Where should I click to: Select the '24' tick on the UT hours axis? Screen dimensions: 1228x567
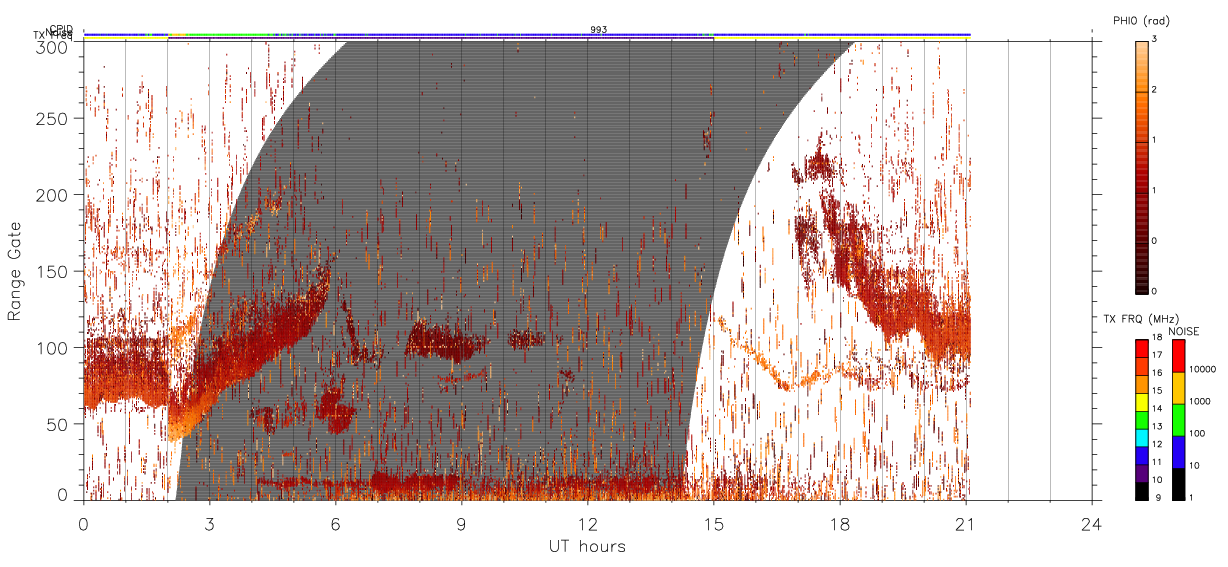click(1091, 522)
